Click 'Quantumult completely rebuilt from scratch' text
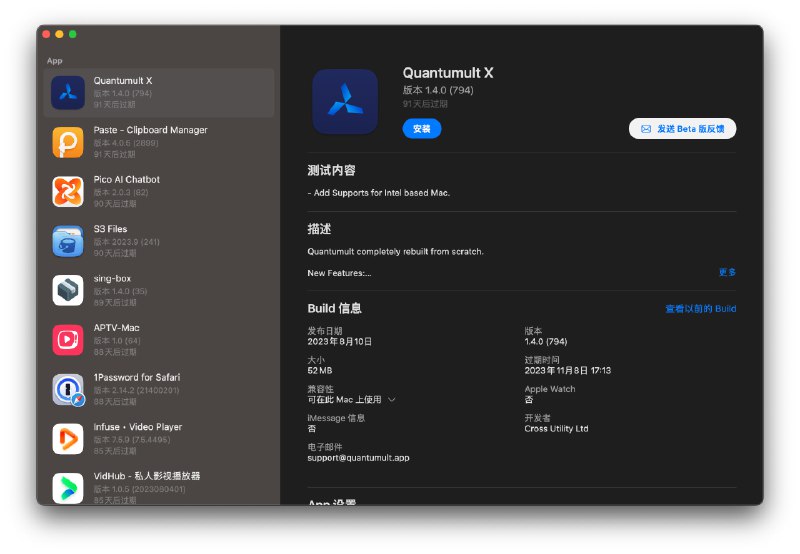800x554 pixels. pos(395,251)
